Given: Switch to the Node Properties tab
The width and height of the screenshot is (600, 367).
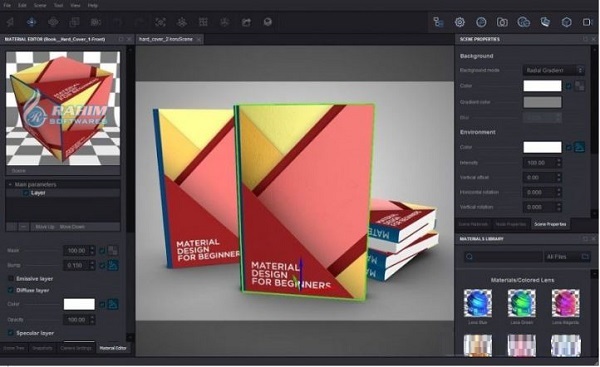Looking at the screenshot, I should pyautogui.click(x=511, y=224).
